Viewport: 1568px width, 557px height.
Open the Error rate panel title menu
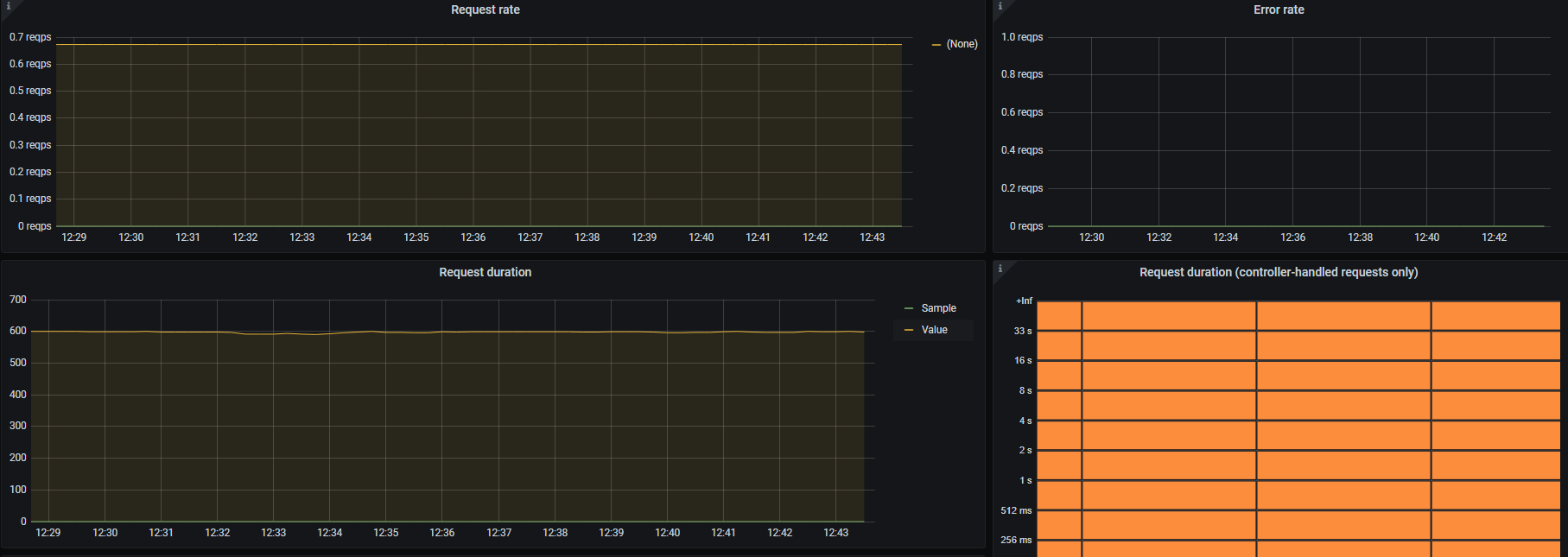tap(1279, 9)
